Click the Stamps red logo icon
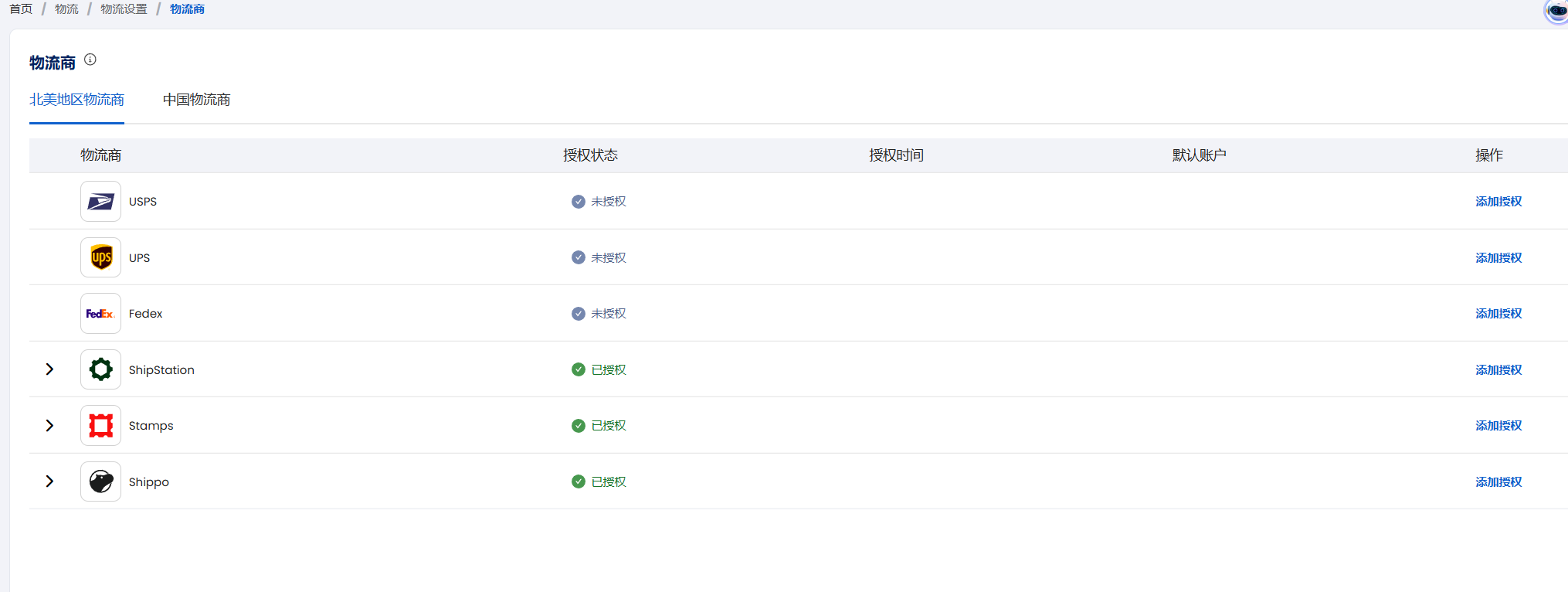The width and height of the screenshot is (1568, 592). pyautogui.click(x=100, y=426)
